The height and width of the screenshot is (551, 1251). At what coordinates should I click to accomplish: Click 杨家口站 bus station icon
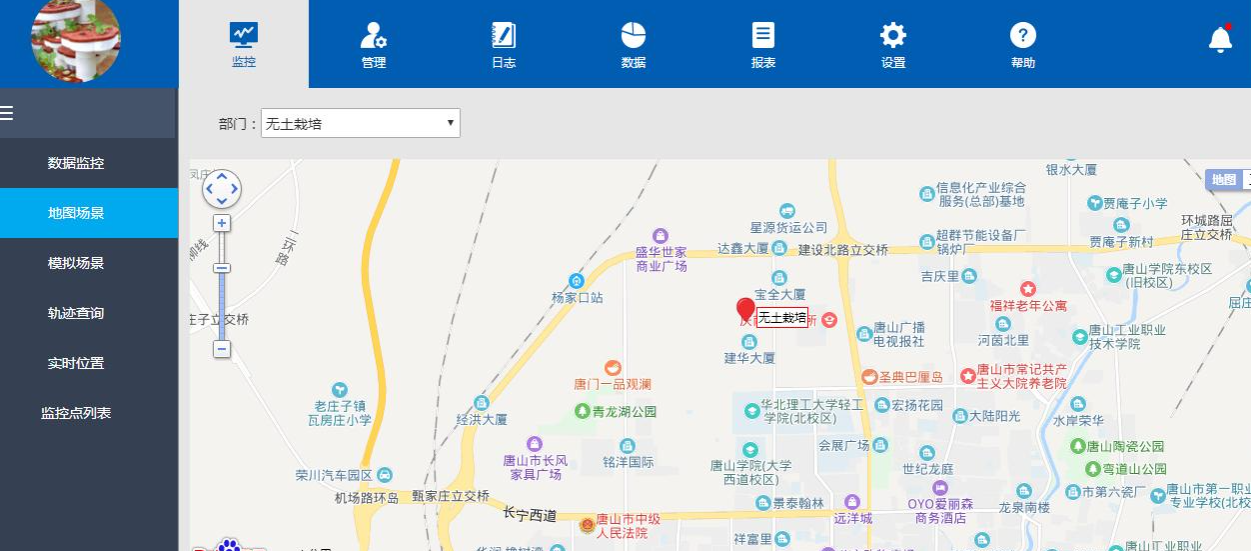(576, 281)
